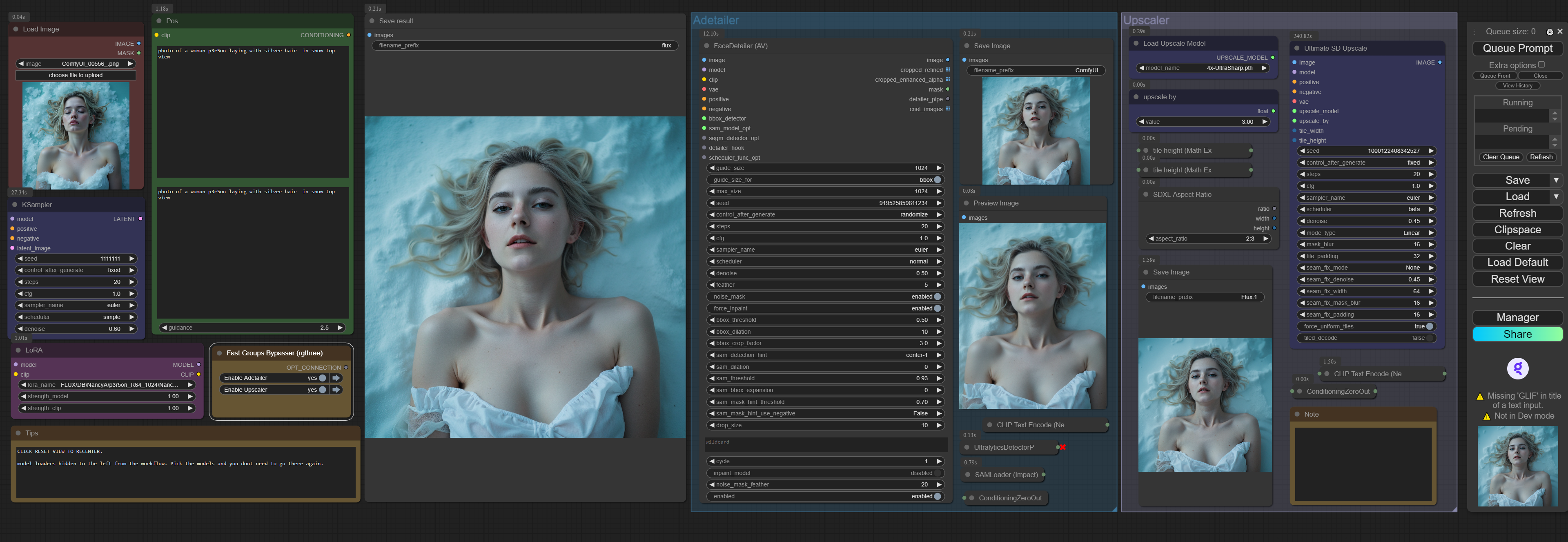The height and width of the screenshot is (542, 1568).
Task: Open the Save dropdown arrow
Action: pos(1556,180)
